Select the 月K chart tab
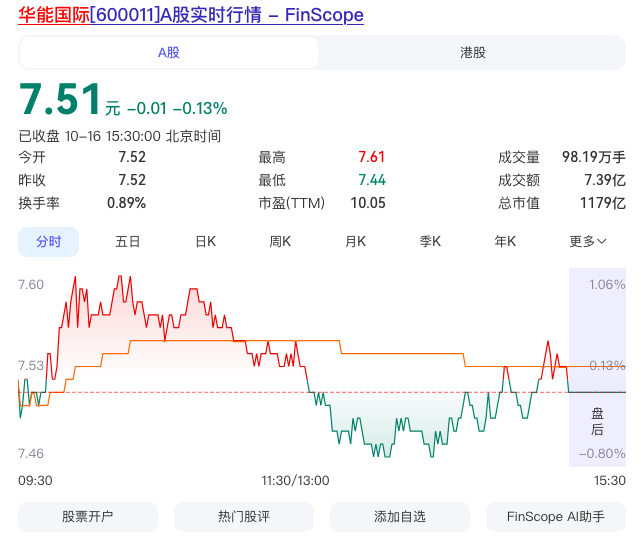The height and width of the screenshot is (550, 644). [x=355, y=242]
